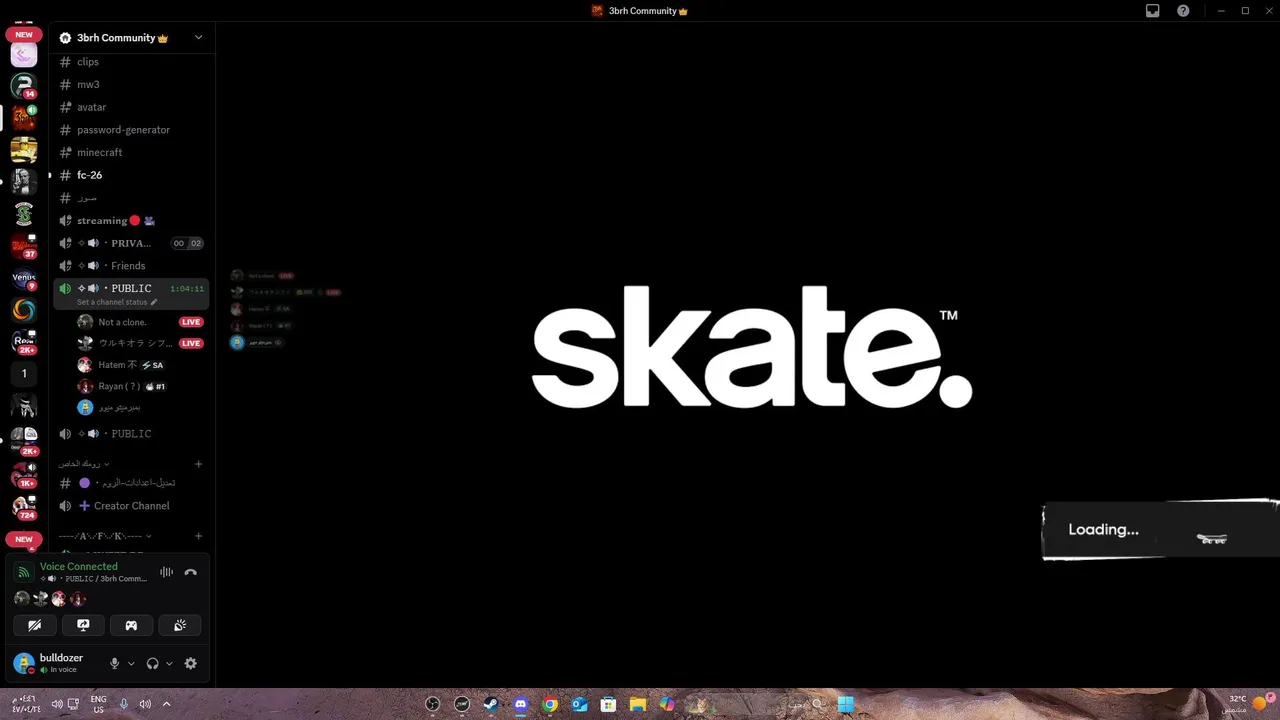Open Discord user settings gear
This screenshot has width=1280, height=720.
[x=190, y=663]
